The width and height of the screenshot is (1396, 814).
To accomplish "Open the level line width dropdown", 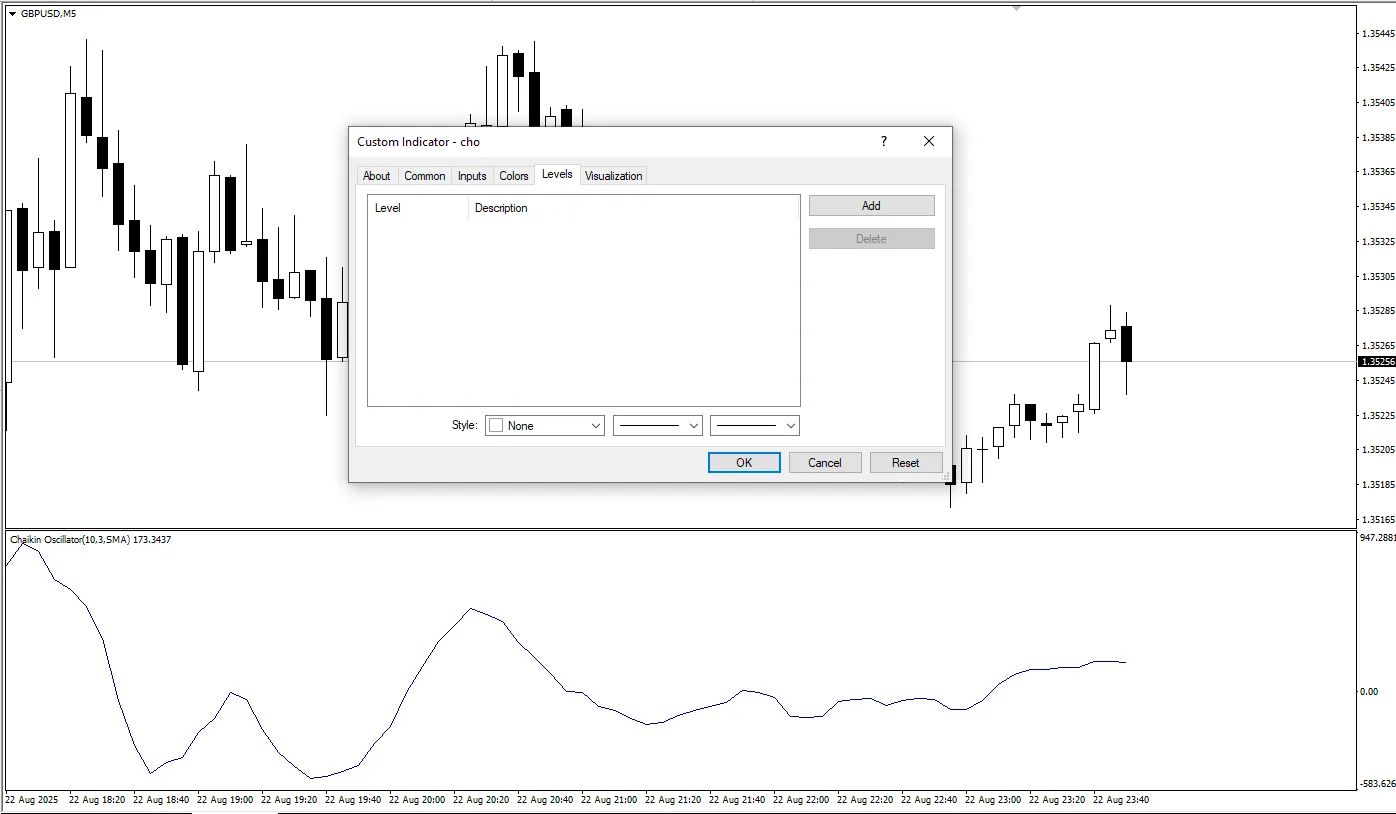I will click(755, 426).
